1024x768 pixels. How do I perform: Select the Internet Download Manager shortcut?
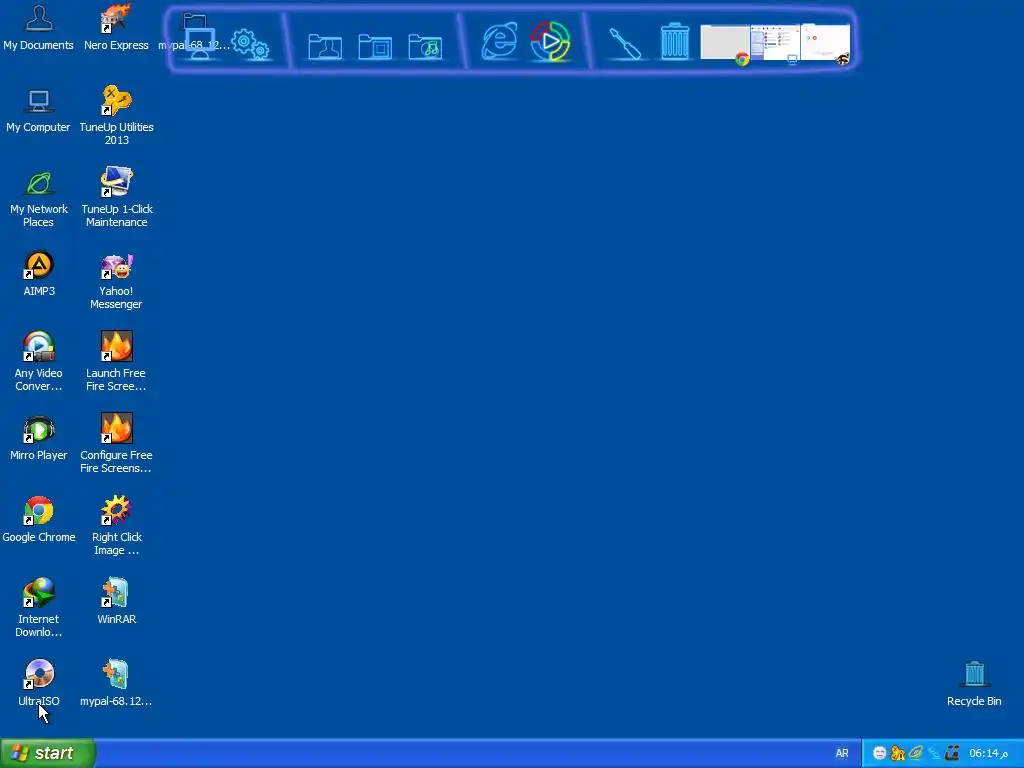coord(39,608)
